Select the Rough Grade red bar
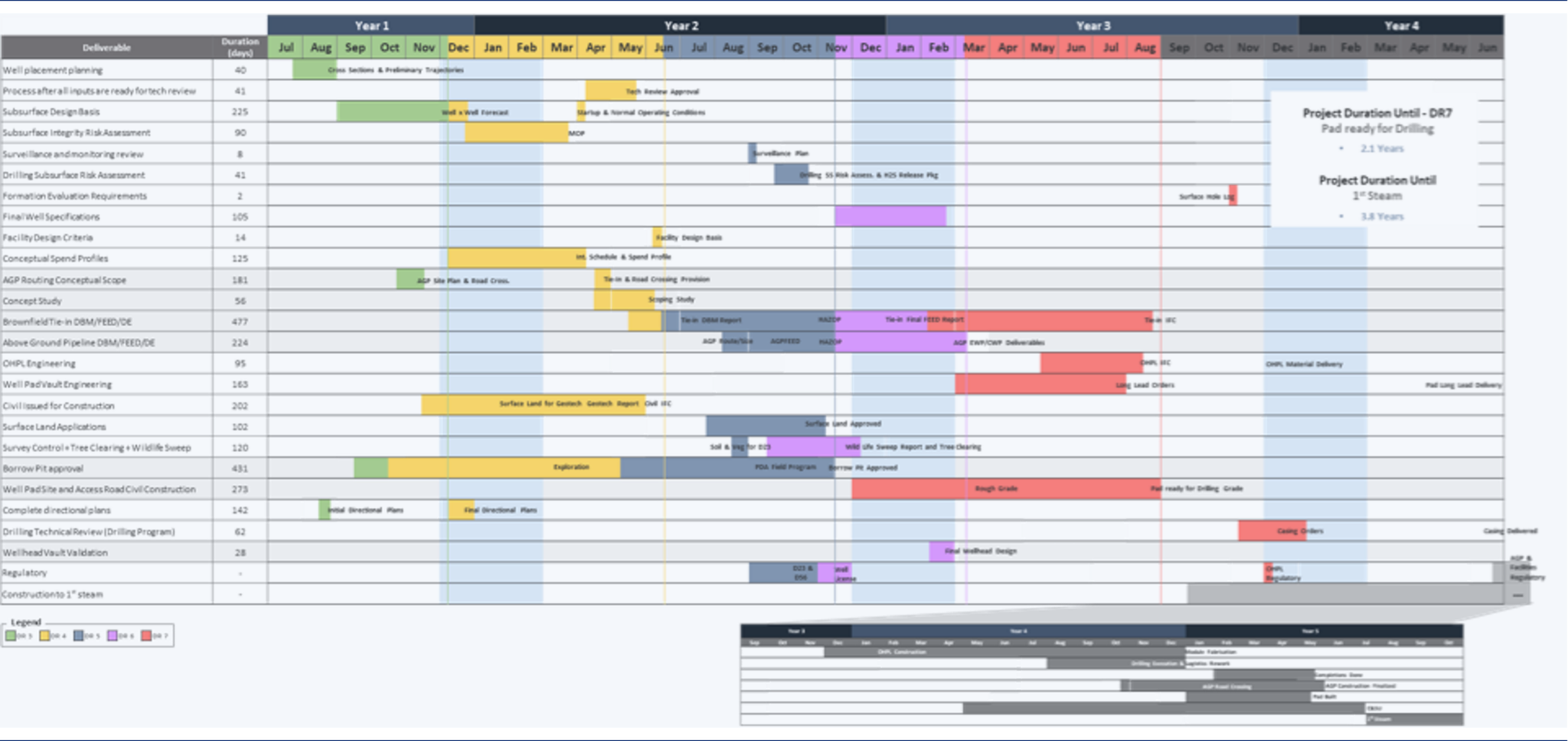 (995, 488)
